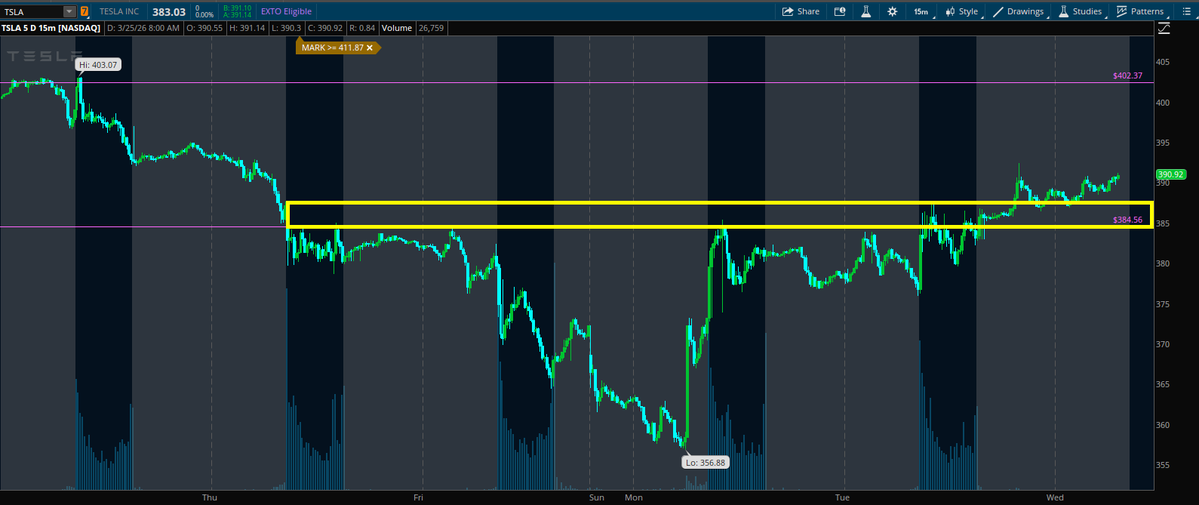Open the Style menu
This screenshot has width=1199, height=505.
pos(961,11)
